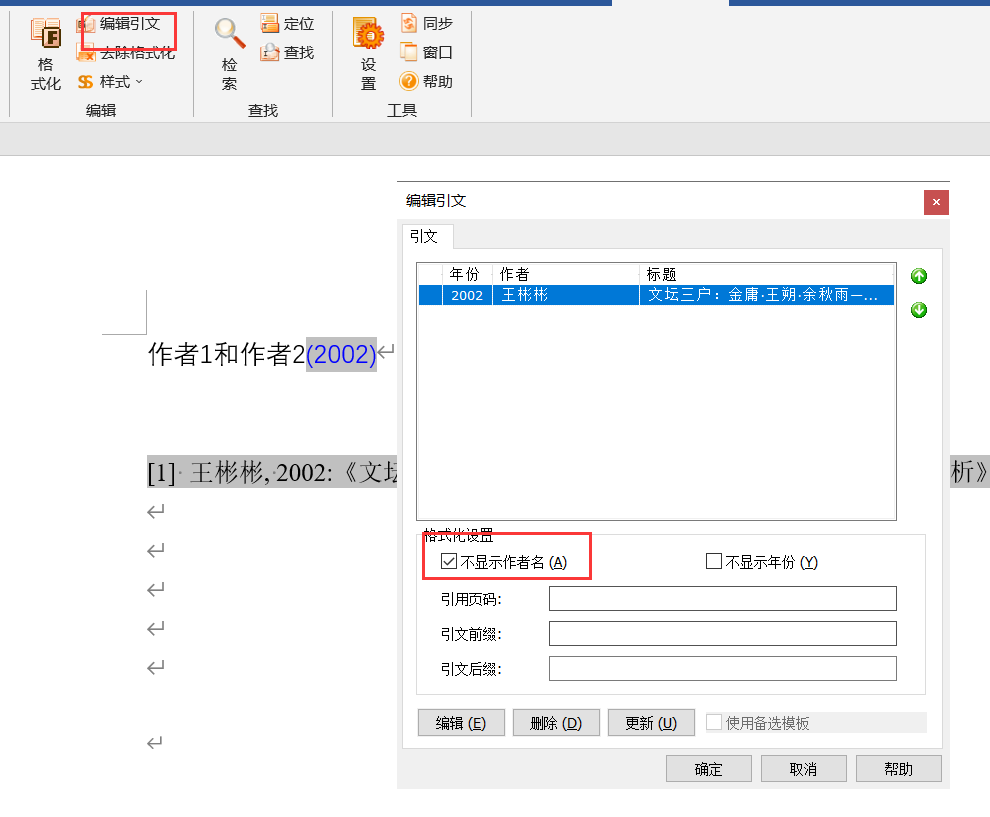
Task: Move citation down with green arrow
Action: (919, 310)
